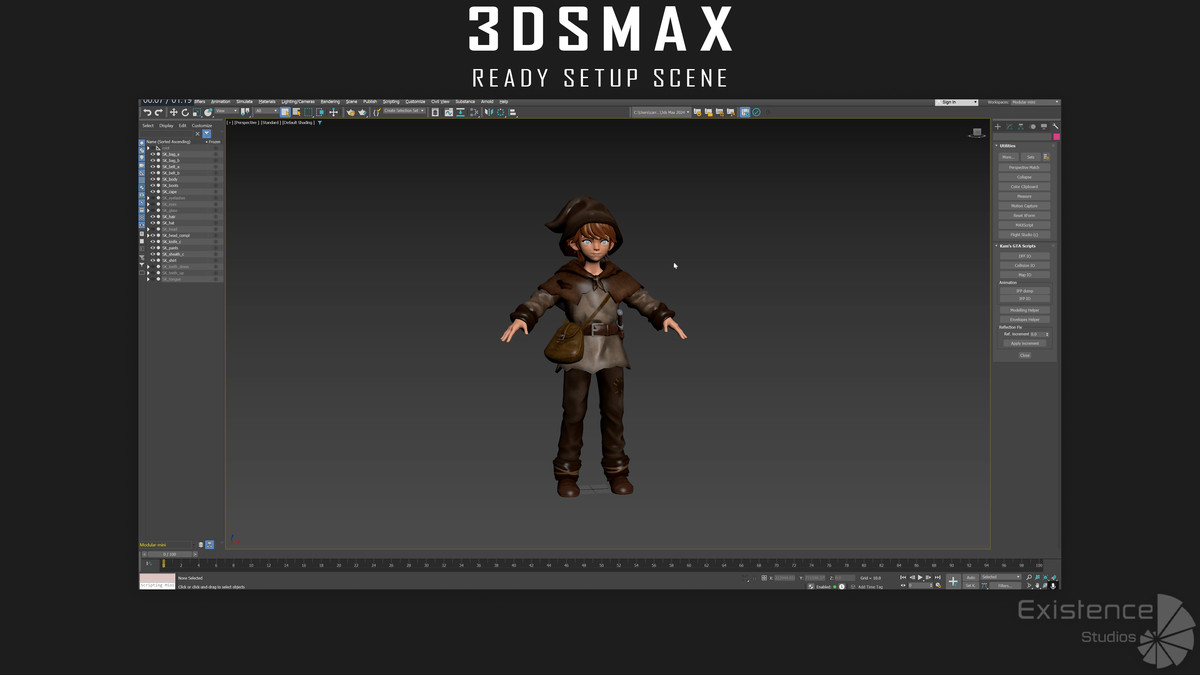Click the time slider handle 0 / 100
Viewport: 1200px width, 675px height.
point(169,554)
